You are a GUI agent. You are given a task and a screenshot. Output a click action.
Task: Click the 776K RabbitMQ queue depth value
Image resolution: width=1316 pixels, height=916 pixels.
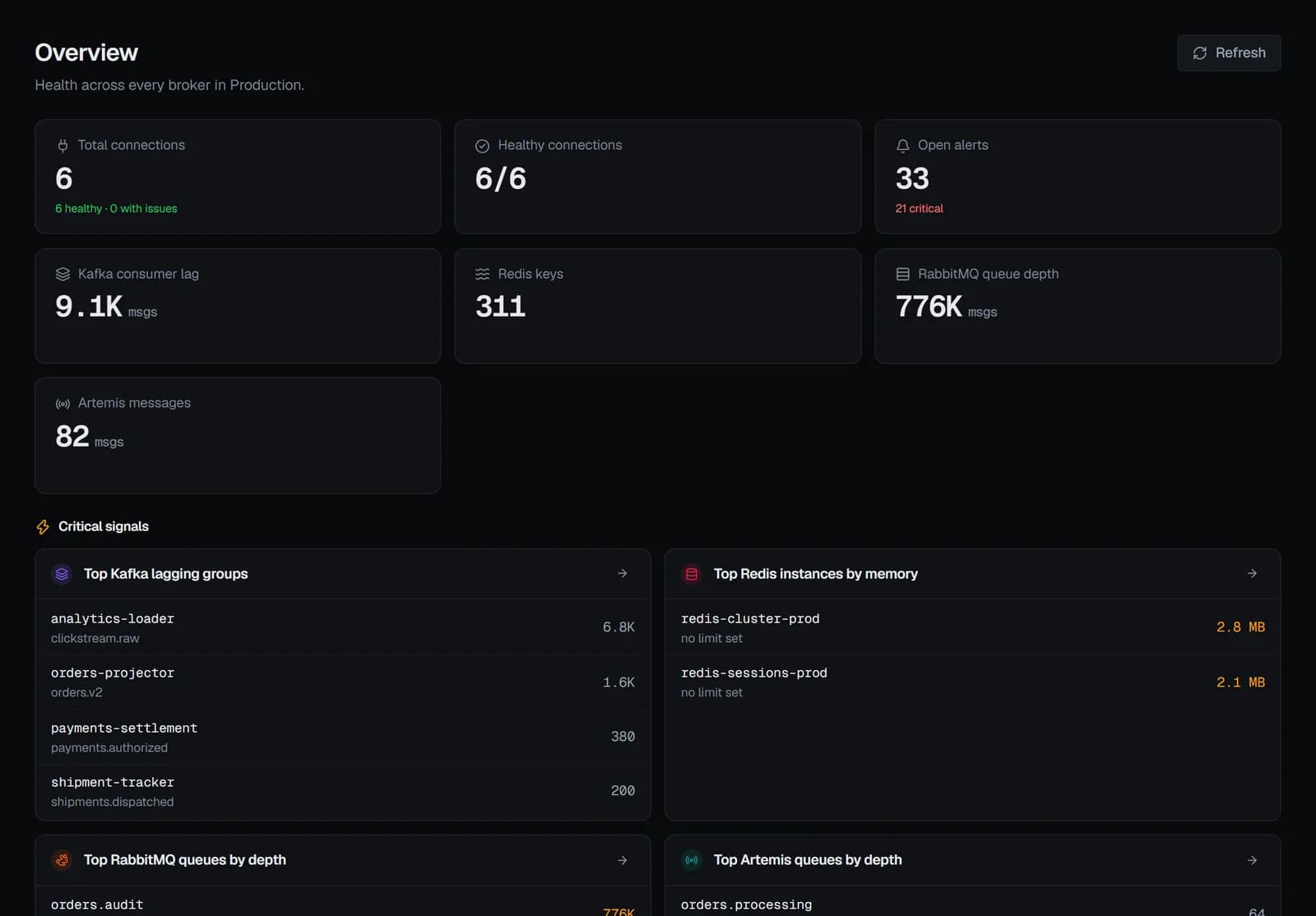[x=929, y=307]
